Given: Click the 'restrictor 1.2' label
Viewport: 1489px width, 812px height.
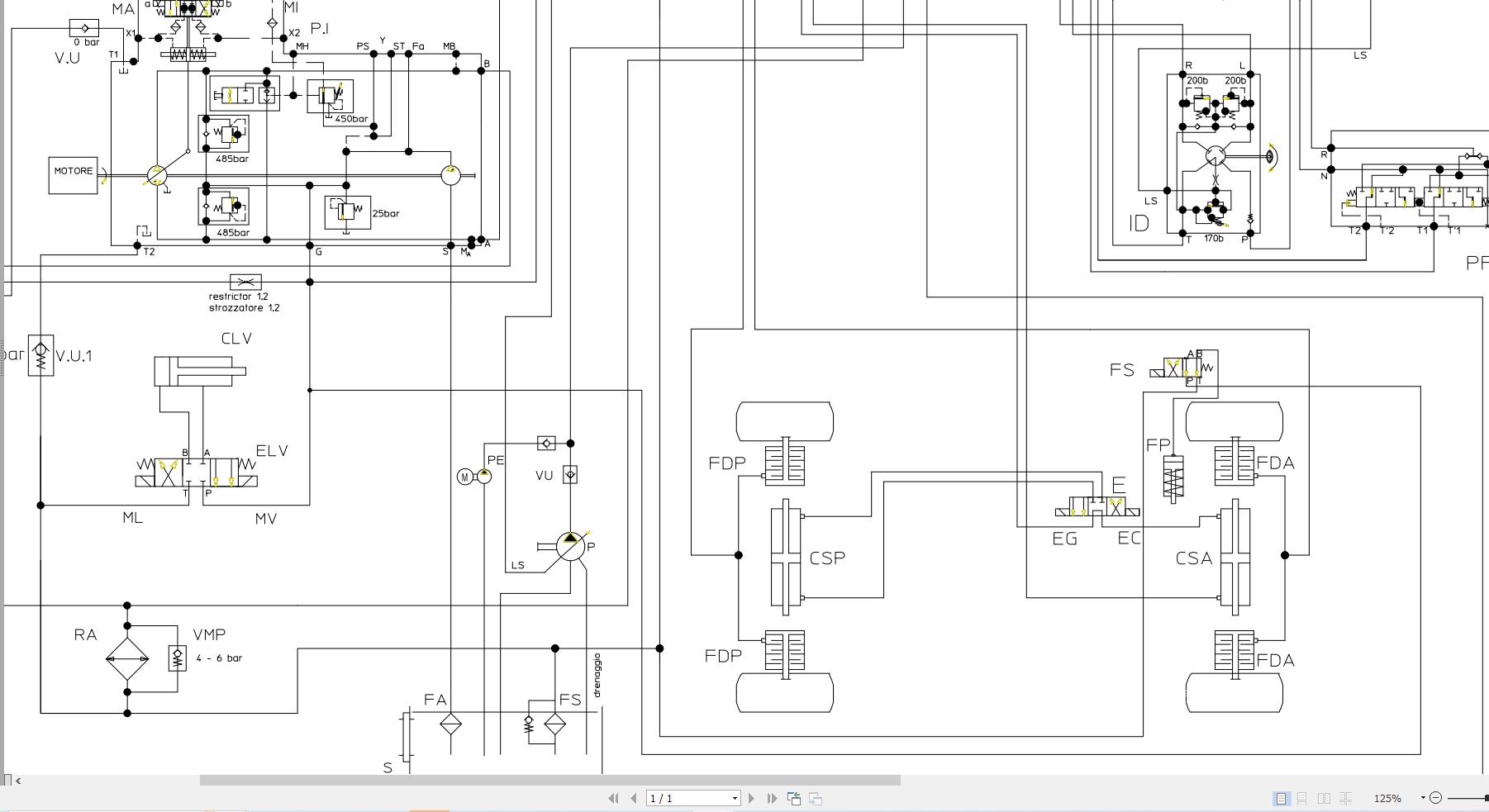Looking at the screenshot, I should [238, 297].
